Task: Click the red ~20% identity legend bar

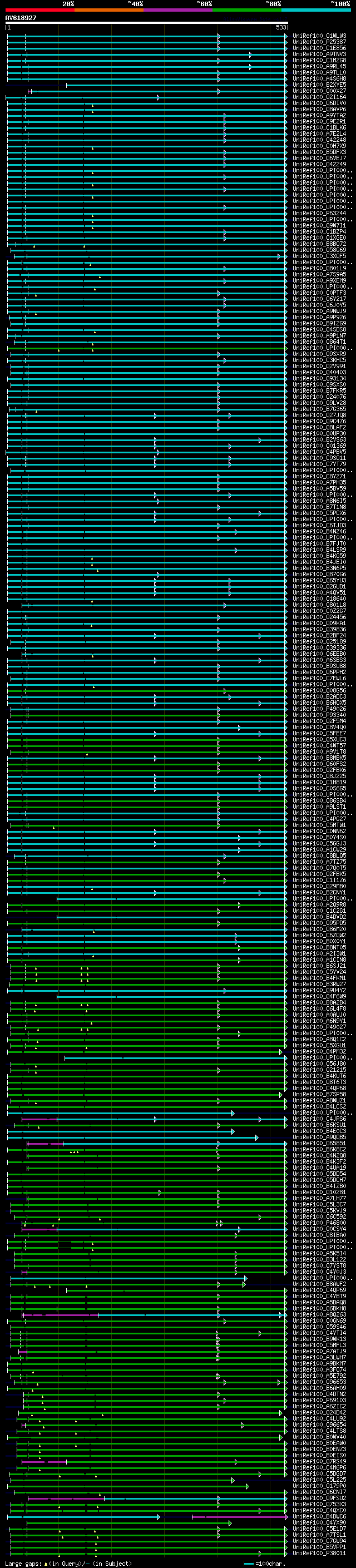Action: click(x=39, y=10)
